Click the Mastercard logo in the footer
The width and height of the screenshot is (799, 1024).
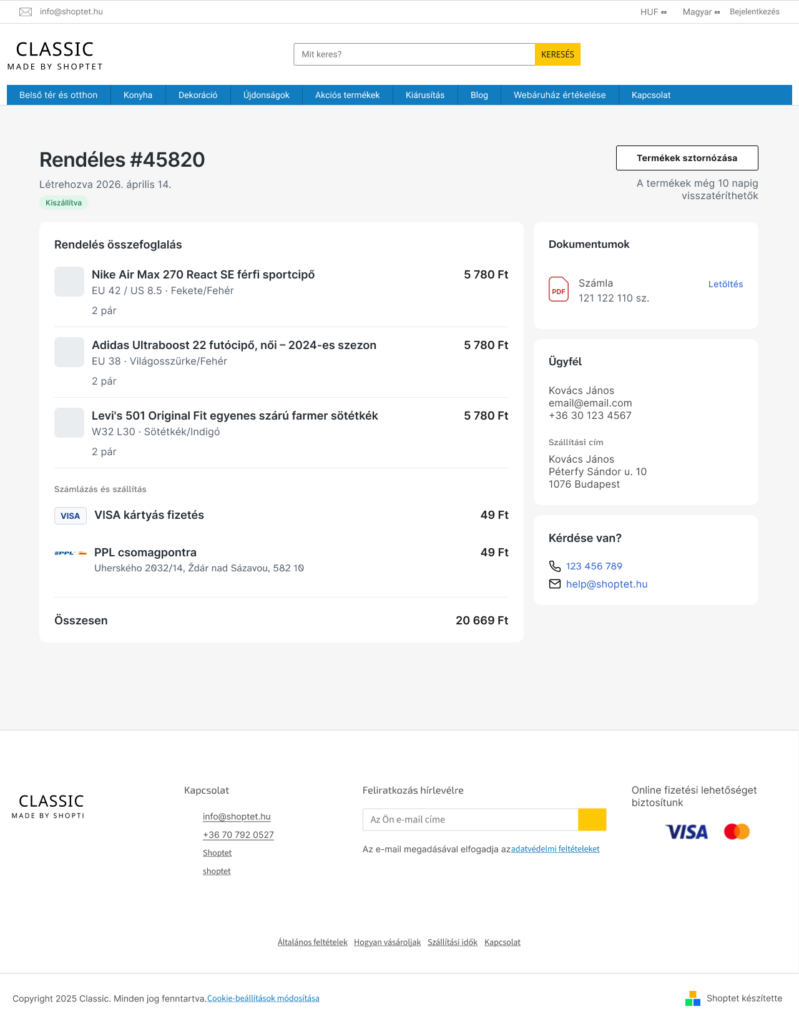click(737, 831)
